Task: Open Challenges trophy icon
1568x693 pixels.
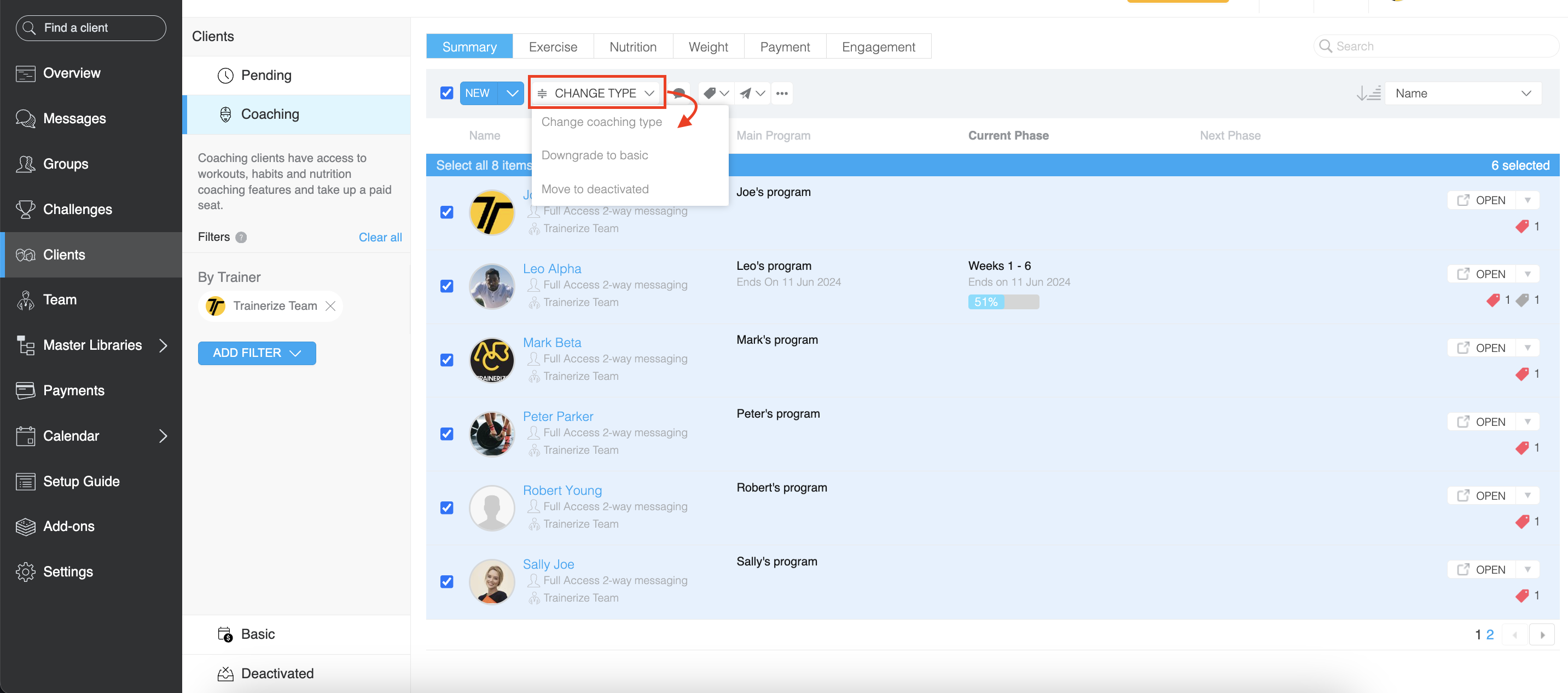Action: pyautogui.click(x=26, y=210)
